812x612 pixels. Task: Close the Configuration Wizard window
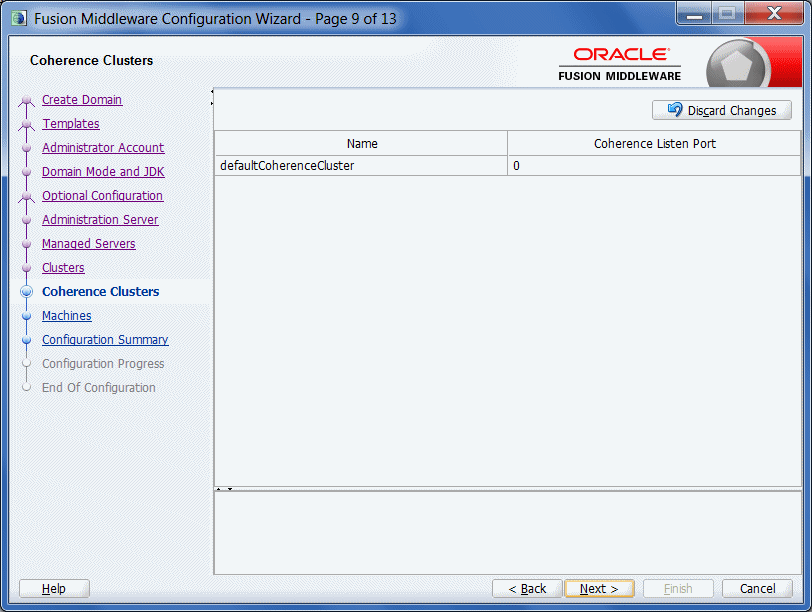click(774, 13)
